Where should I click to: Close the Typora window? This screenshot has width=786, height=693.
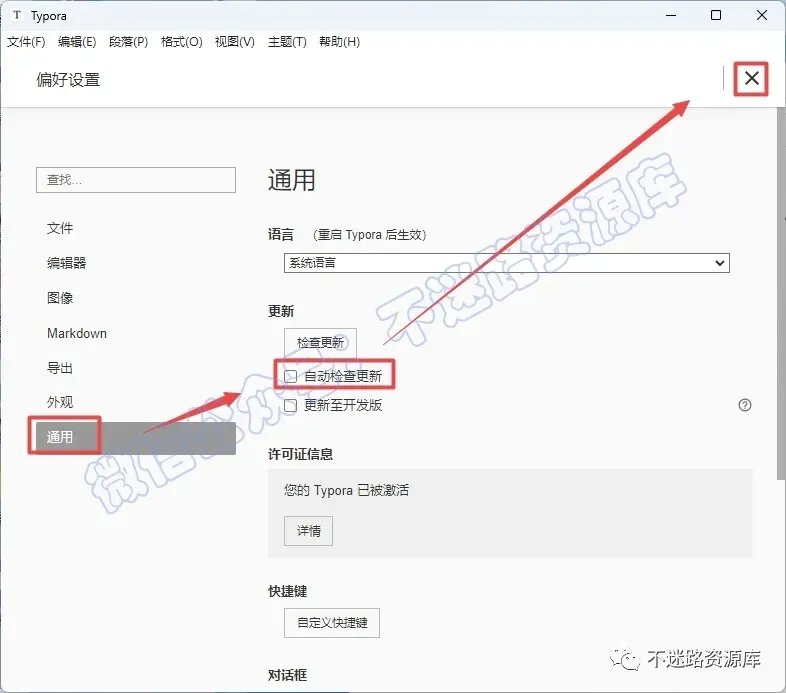click(762, 16)
